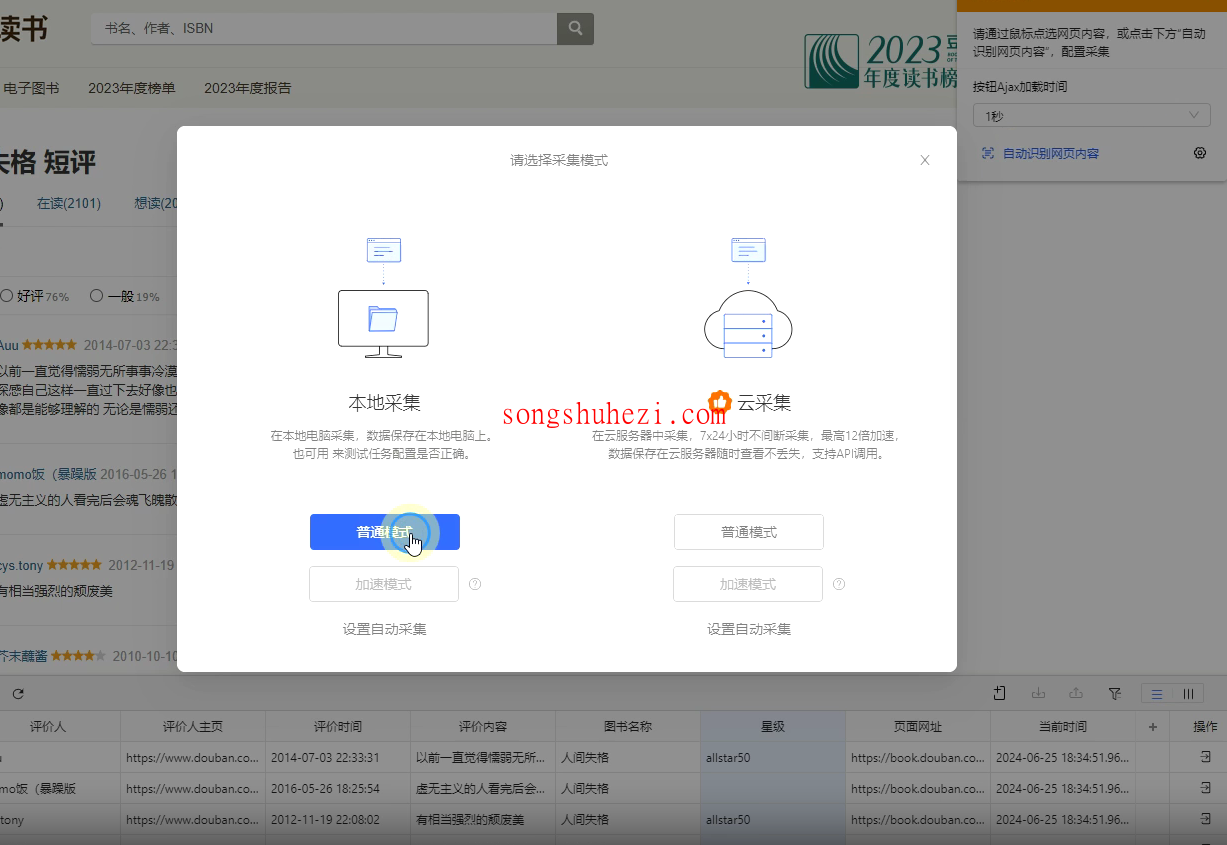Open help icon beside local 加速模式
1227x845 pixels.
point(475,584)
